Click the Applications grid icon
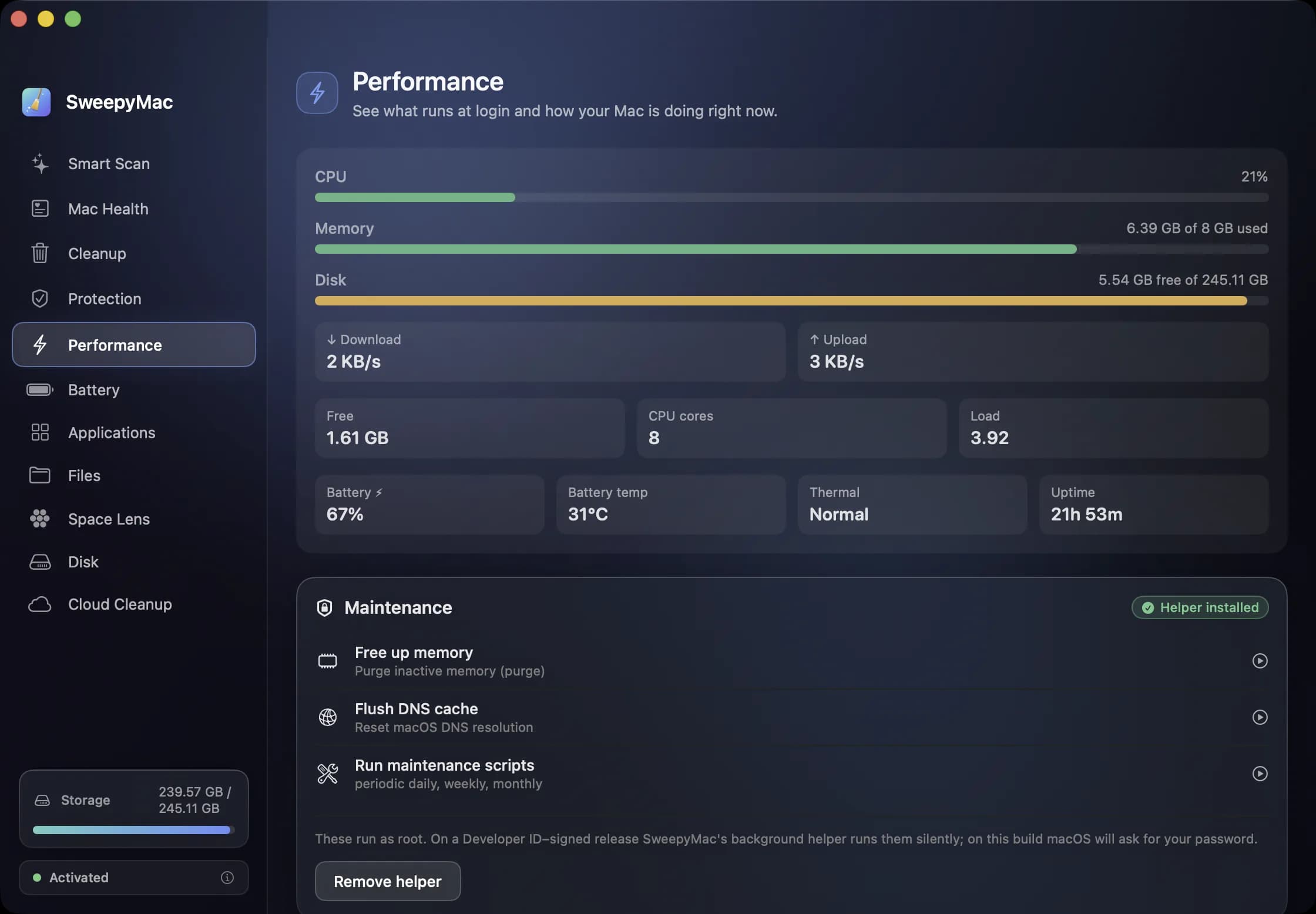Viewport: 1316px width, 914px height. 40,432
